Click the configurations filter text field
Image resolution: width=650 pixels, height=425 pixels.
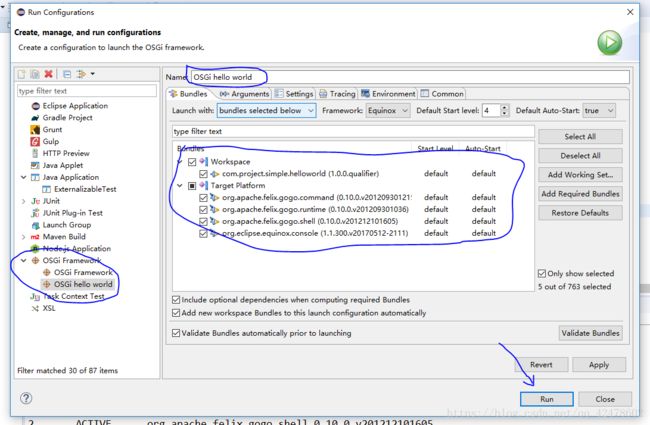pyautogui.click(x=87, y=91)
